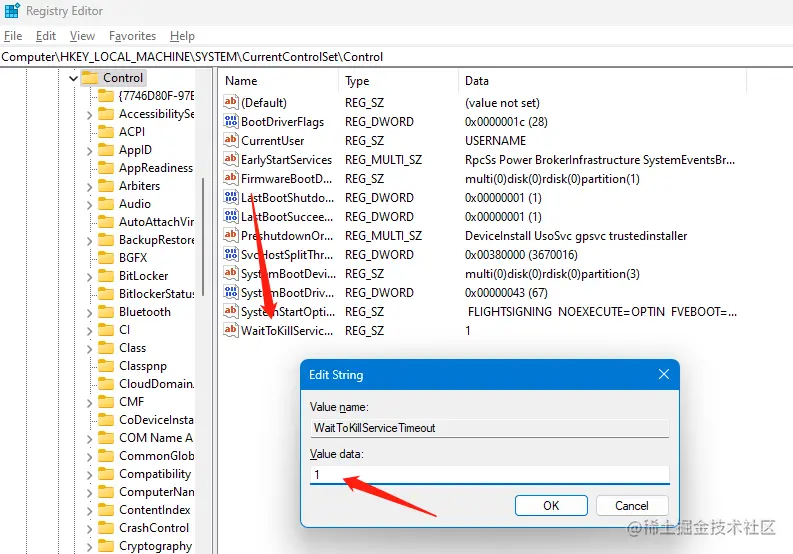
Task: Click the SvcHostSplitThr... DWORD icon
Action: coord(231,254)
